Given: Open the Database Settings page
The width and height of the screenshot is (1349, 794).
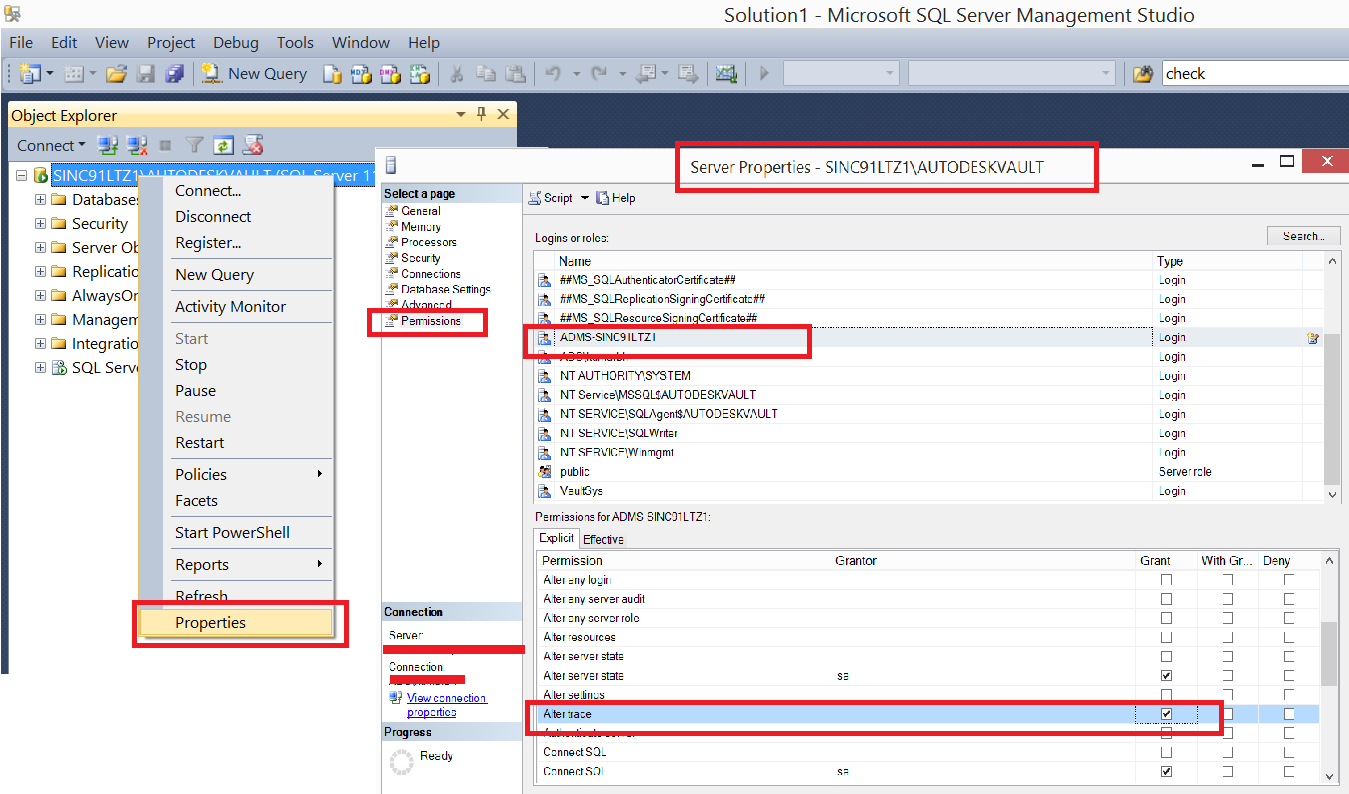Looking at the screenshot, I should (x=445, y=289).
